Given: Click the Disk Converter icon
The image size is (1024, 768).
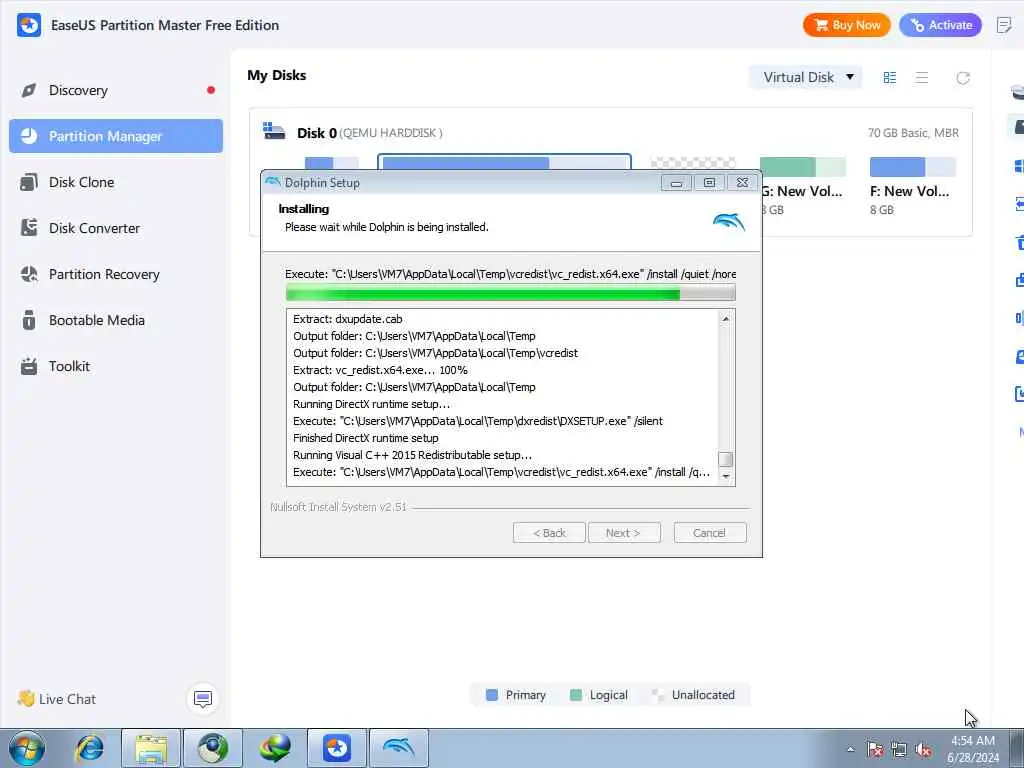Looking at the screenshot, I should coord(29,228).
